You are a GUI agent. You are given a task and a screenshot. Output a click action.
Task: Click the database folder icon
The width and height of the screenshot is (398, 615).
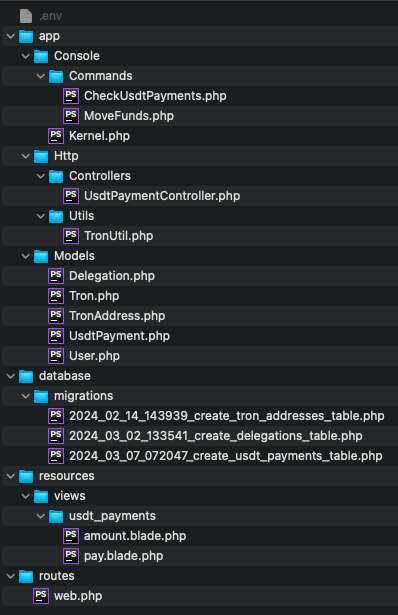[x=26, y=376]
